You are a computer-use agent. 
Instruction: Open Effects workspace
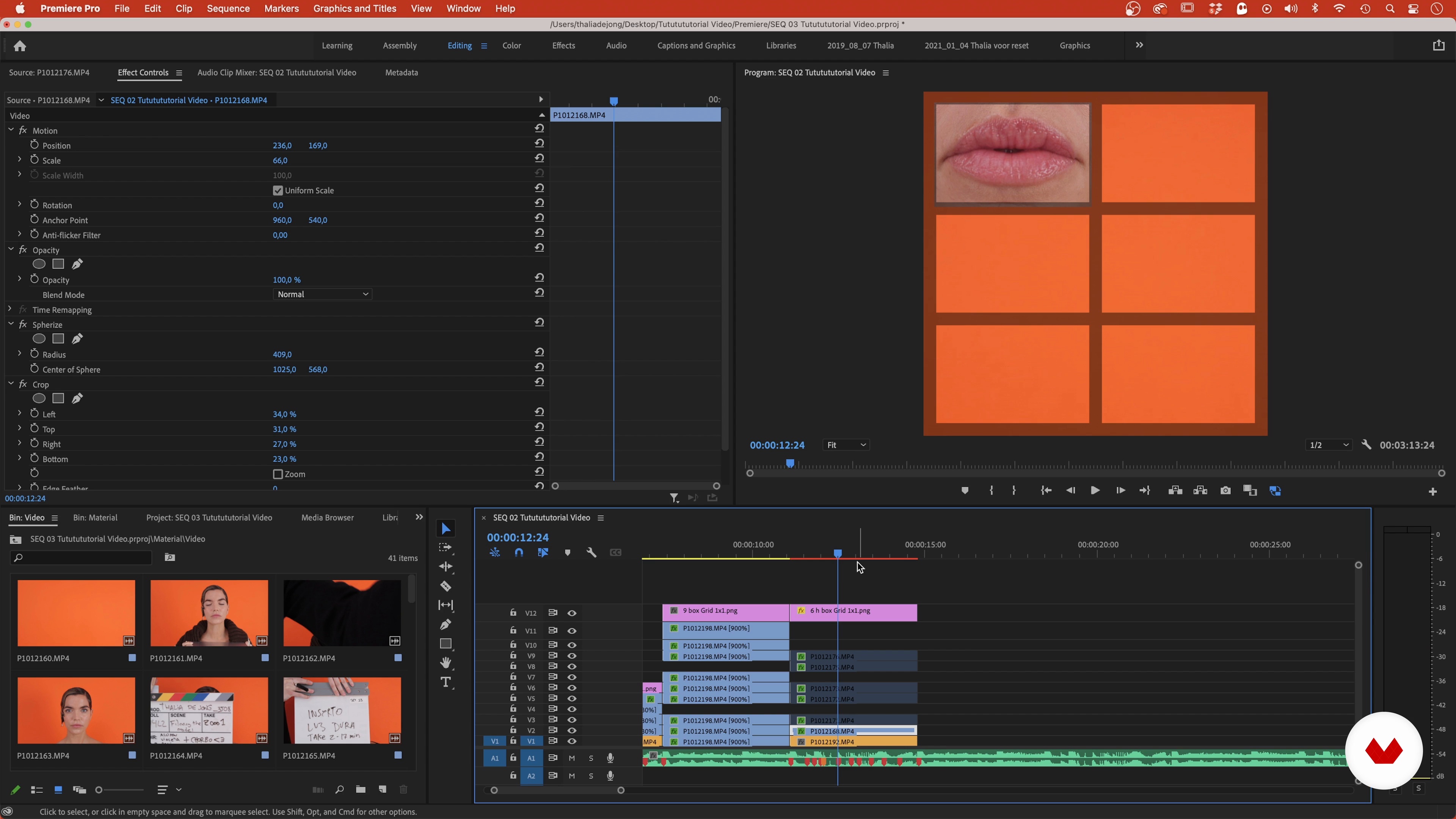tap(563, 46)
